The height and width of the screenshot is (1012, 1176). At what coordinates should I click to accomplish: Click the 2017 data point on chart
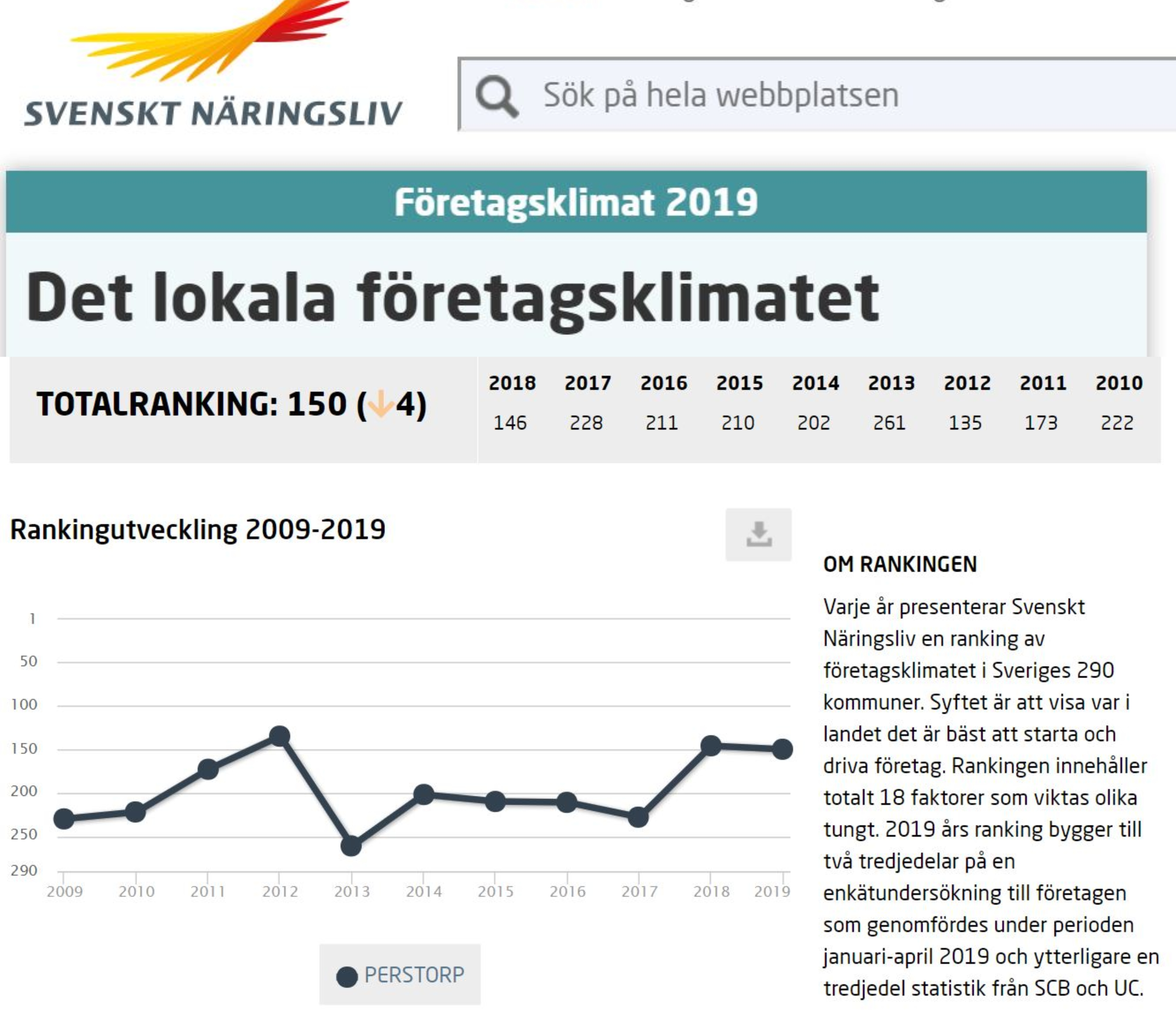(x=638, y=817)
